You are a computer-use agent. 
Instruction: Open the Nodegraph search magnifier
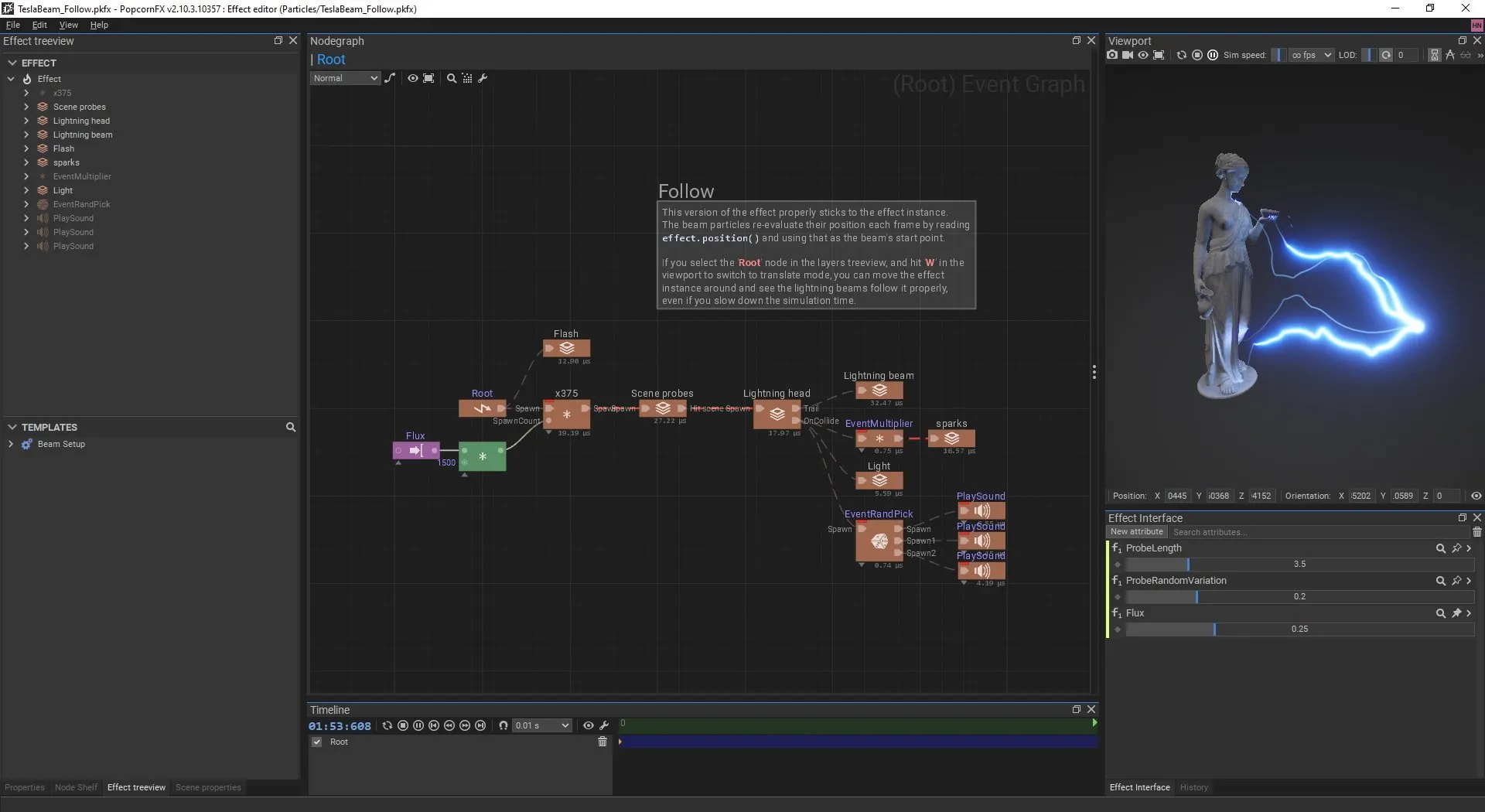452,78
